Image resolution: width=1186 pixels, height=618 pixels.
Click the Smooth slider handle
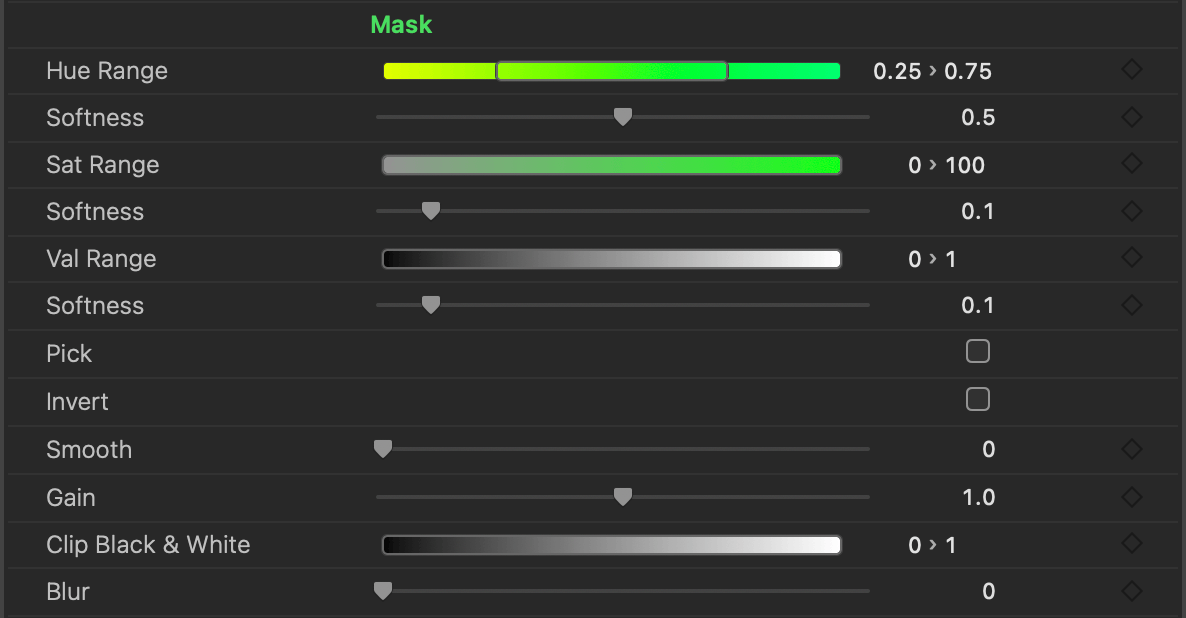click(x=382, y=449)
